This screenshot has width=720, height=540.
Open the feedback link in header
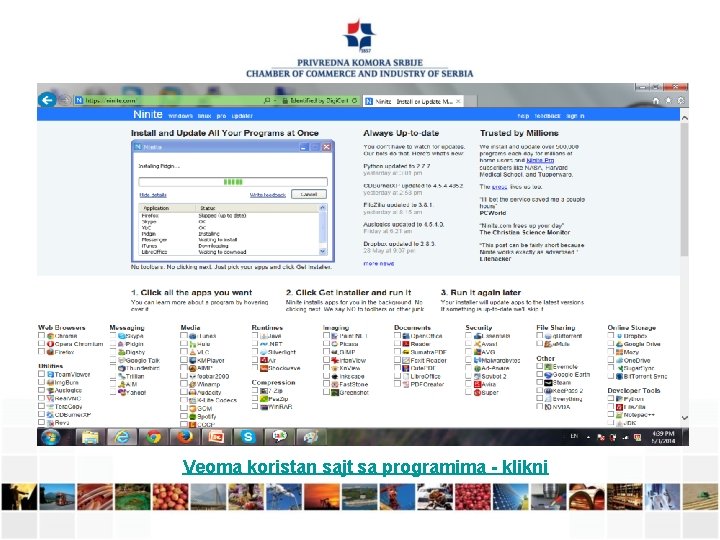pos(547,116)
